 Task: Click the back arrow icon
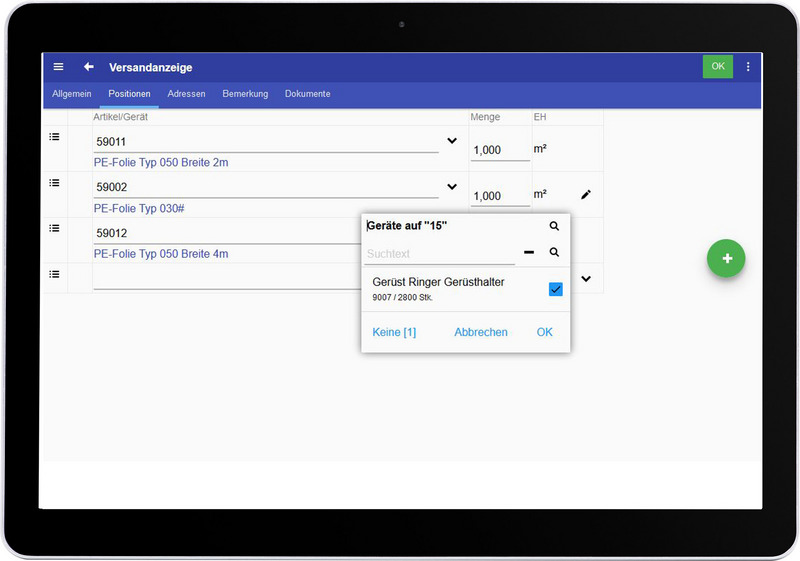[x=89, y=67]
